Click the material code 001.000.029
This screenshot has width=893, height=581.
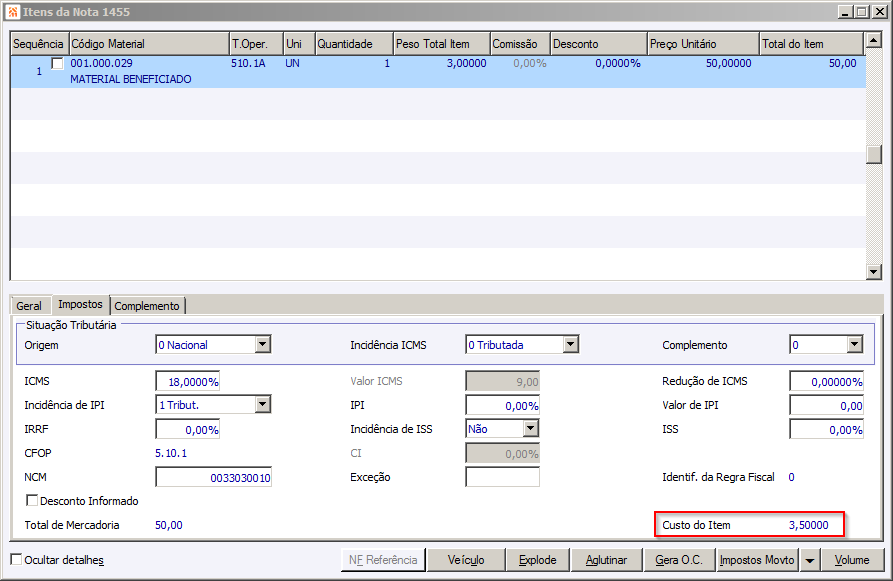[x=101, y=63]
